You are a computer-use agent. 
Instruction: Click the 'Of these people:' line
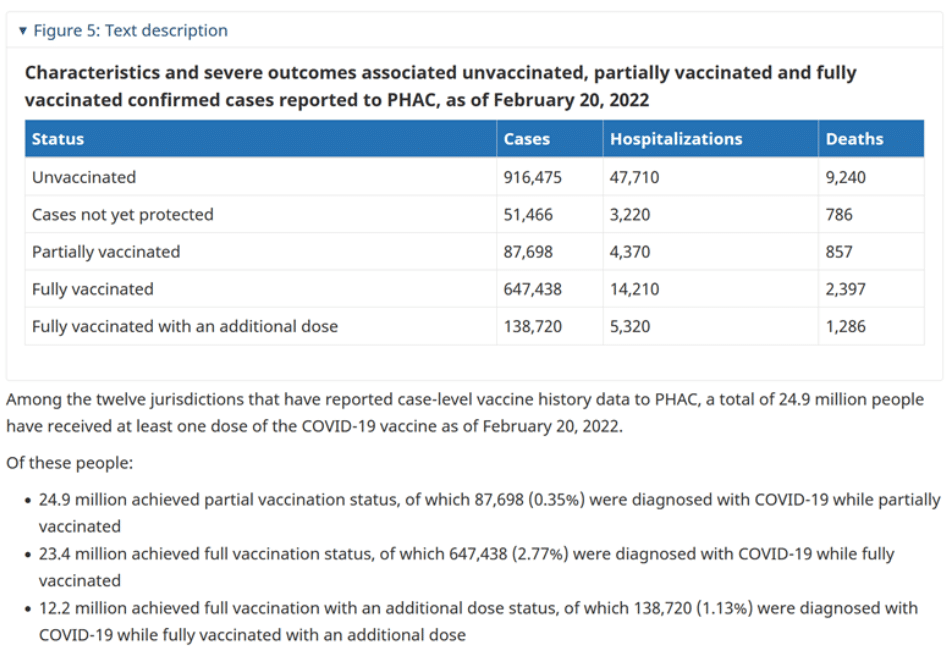click(x=69, y=464)
